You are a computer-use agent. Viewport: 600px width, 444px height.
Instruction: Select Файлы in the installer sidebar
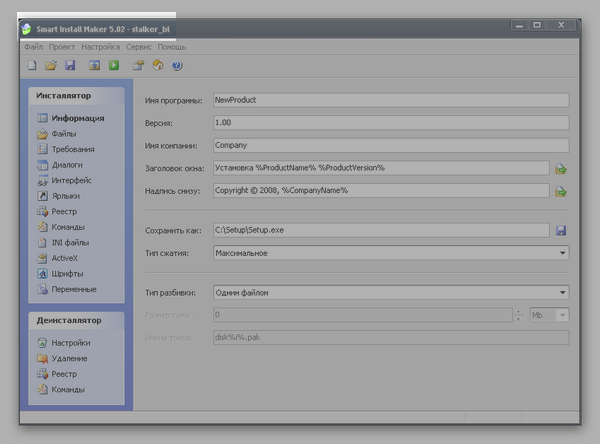(65, 134)
